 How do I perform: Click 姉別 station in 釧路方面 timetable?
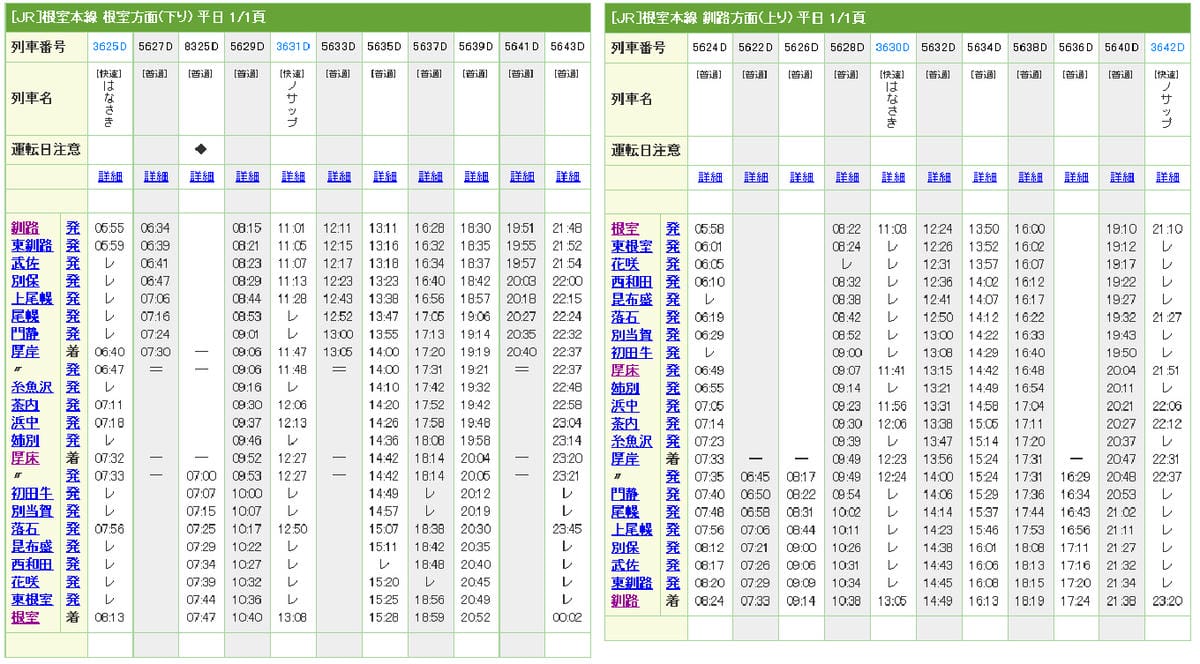point(625,387)
